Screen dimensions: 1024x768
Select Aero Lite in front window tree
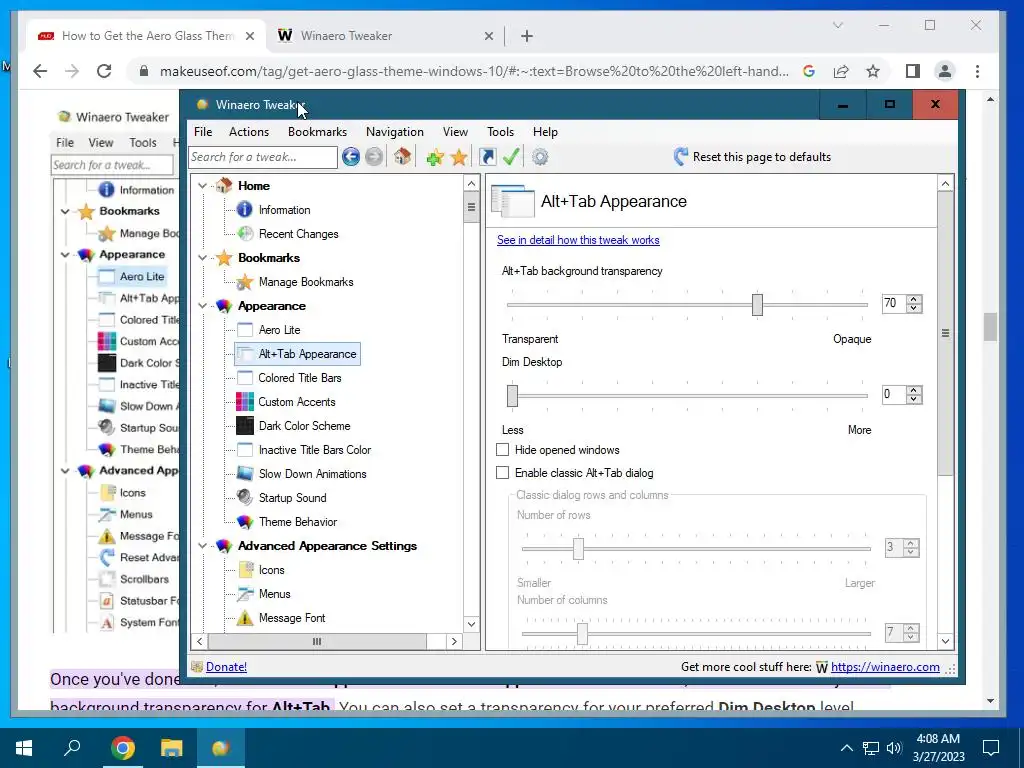pos(280,330)
